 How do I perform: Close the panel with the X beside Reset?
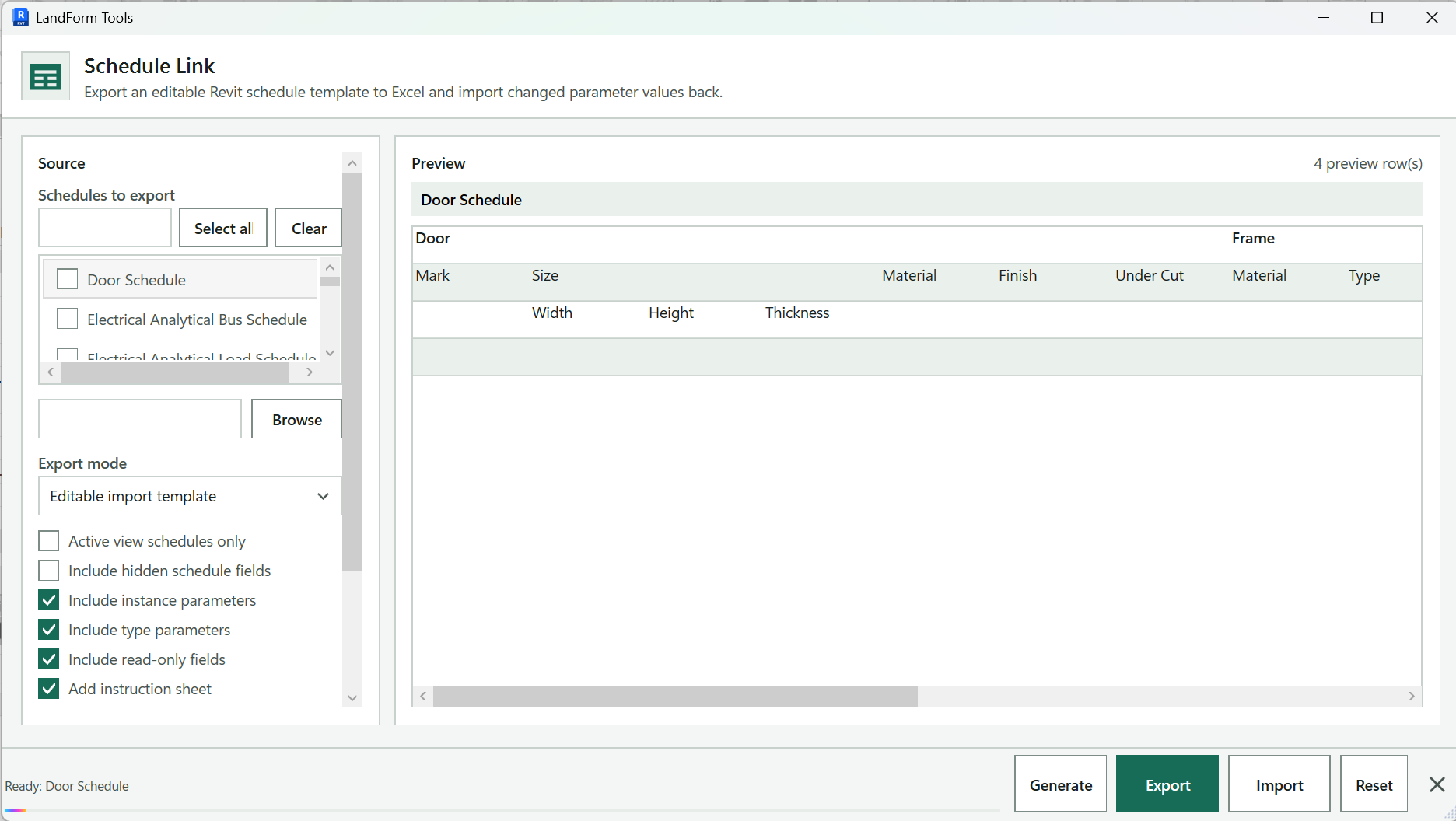tap(1437, 784)
